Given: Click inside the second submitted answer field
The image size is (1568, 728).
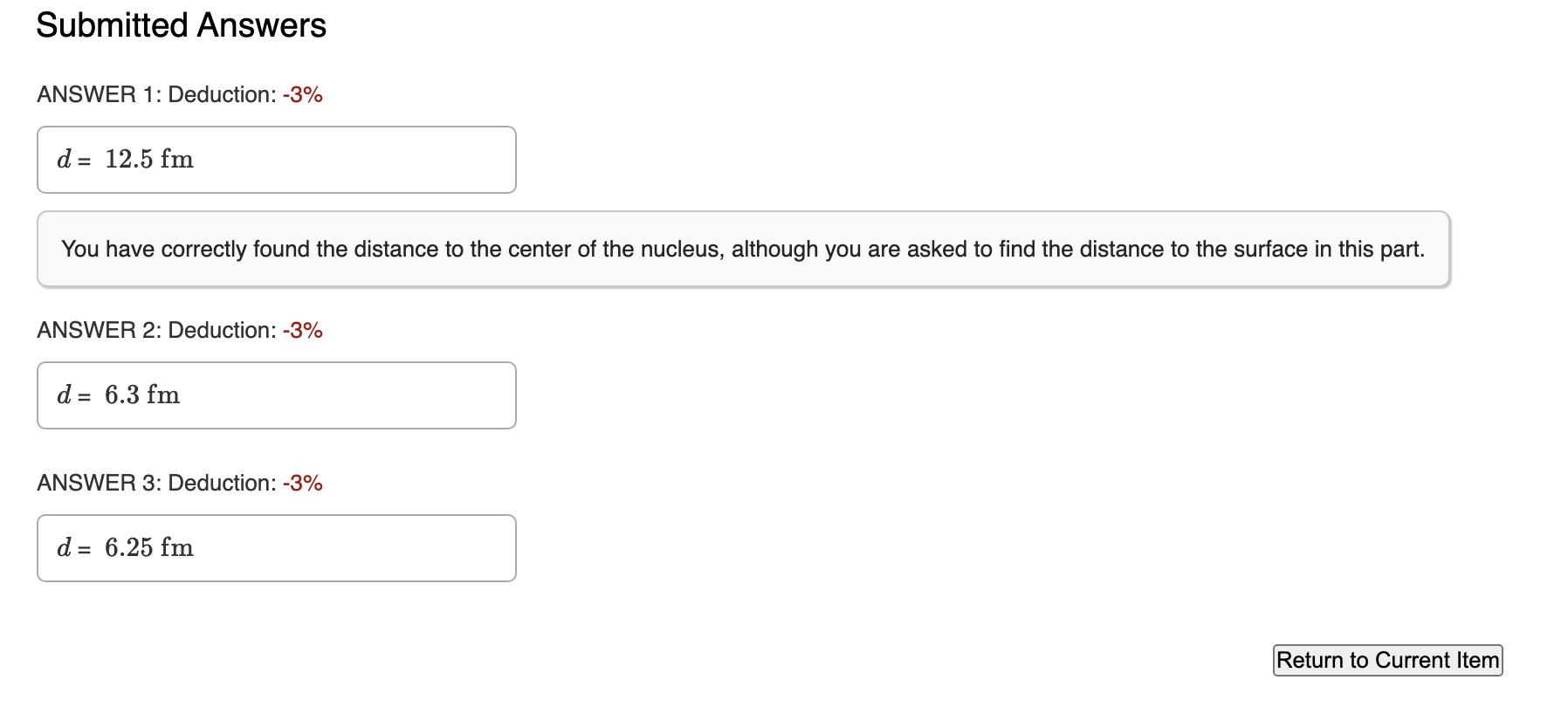Looking at the screenshot, I should (x=276, y=395).
